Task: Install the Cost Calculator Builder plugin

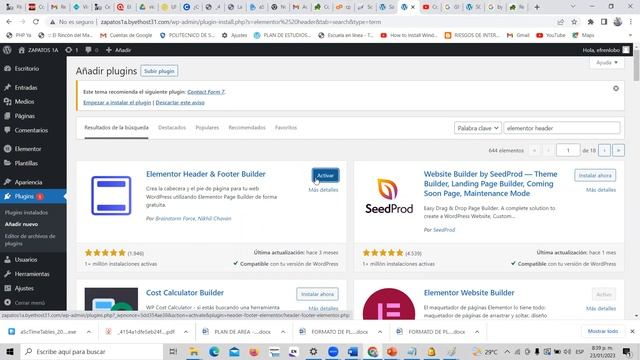Action: pyautogui.click(x=317, y=294)
